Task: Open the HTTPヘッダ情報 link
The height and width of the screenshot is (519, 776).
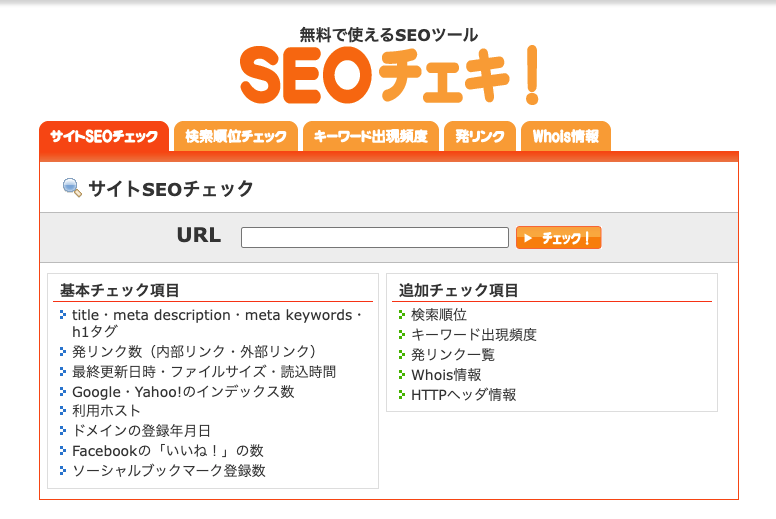Action: coord(464,395)
